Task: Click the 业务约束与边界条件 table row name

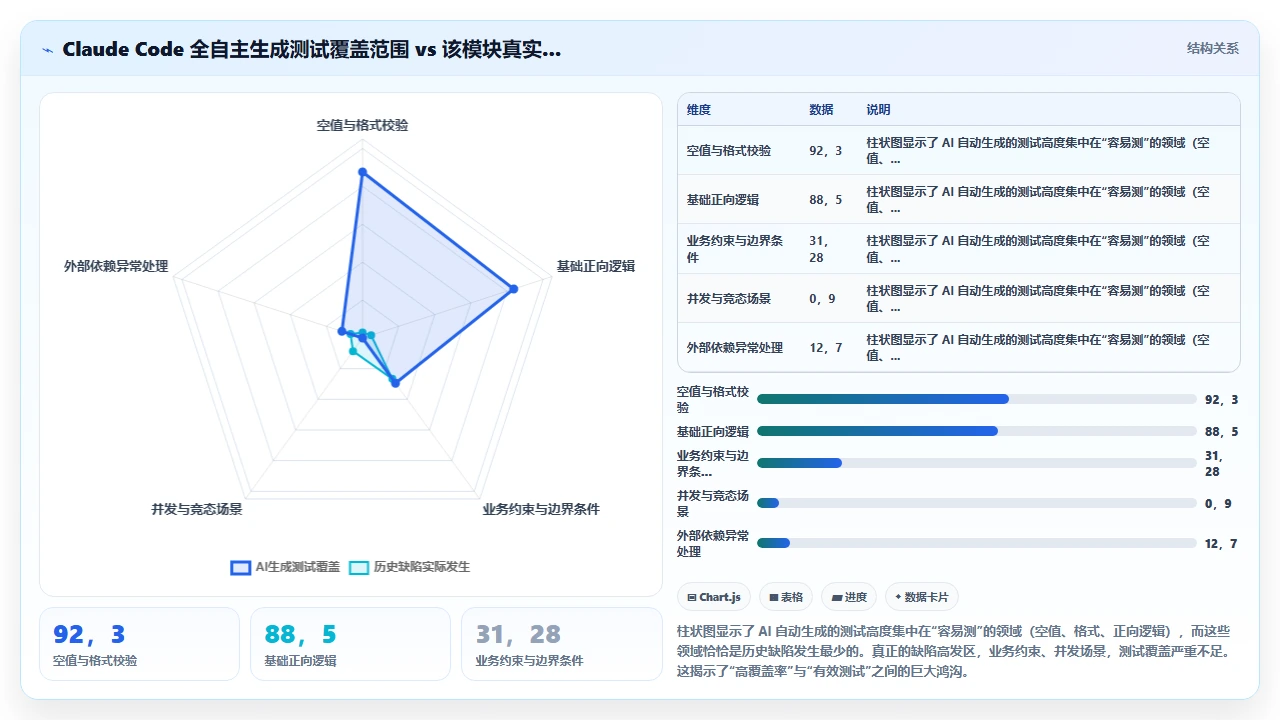Action: pos(735,249)
